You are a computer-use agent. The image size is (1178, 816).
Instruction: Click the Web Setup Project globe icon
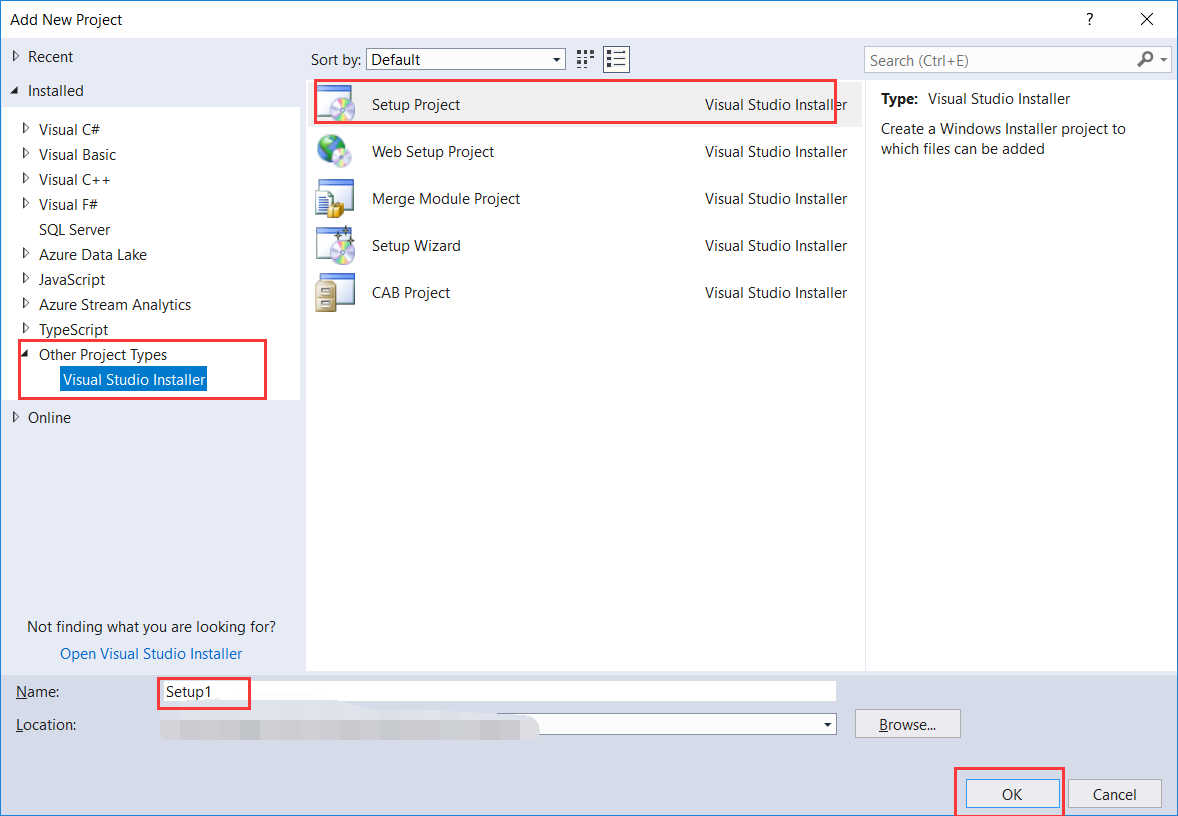(x=334, y=151)
